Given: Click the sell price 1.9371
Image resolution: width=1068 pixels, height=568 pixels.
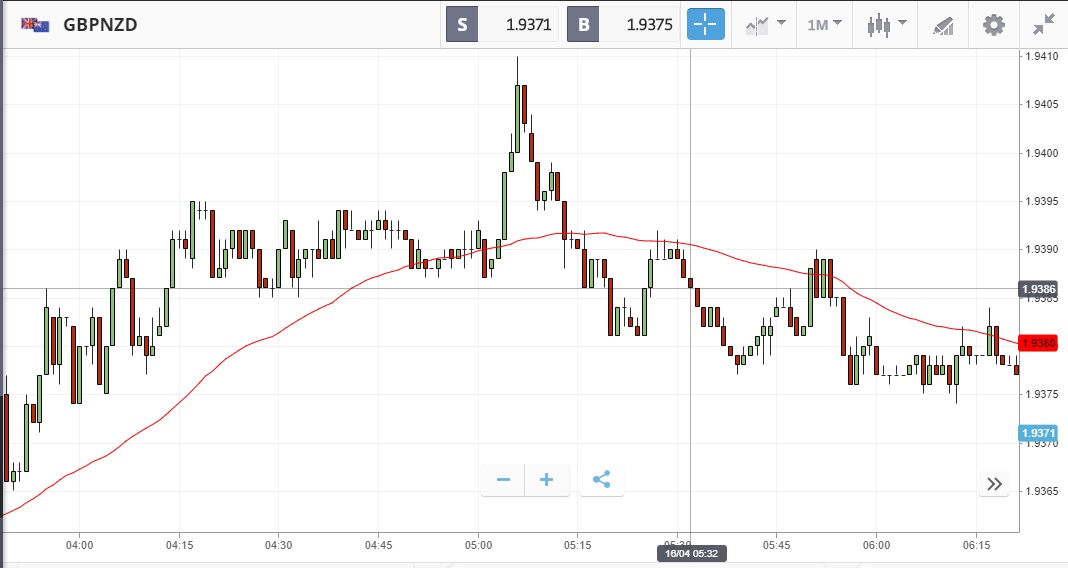Looking at the screenshot, I should pyautogui.click(x=528, y=25).
